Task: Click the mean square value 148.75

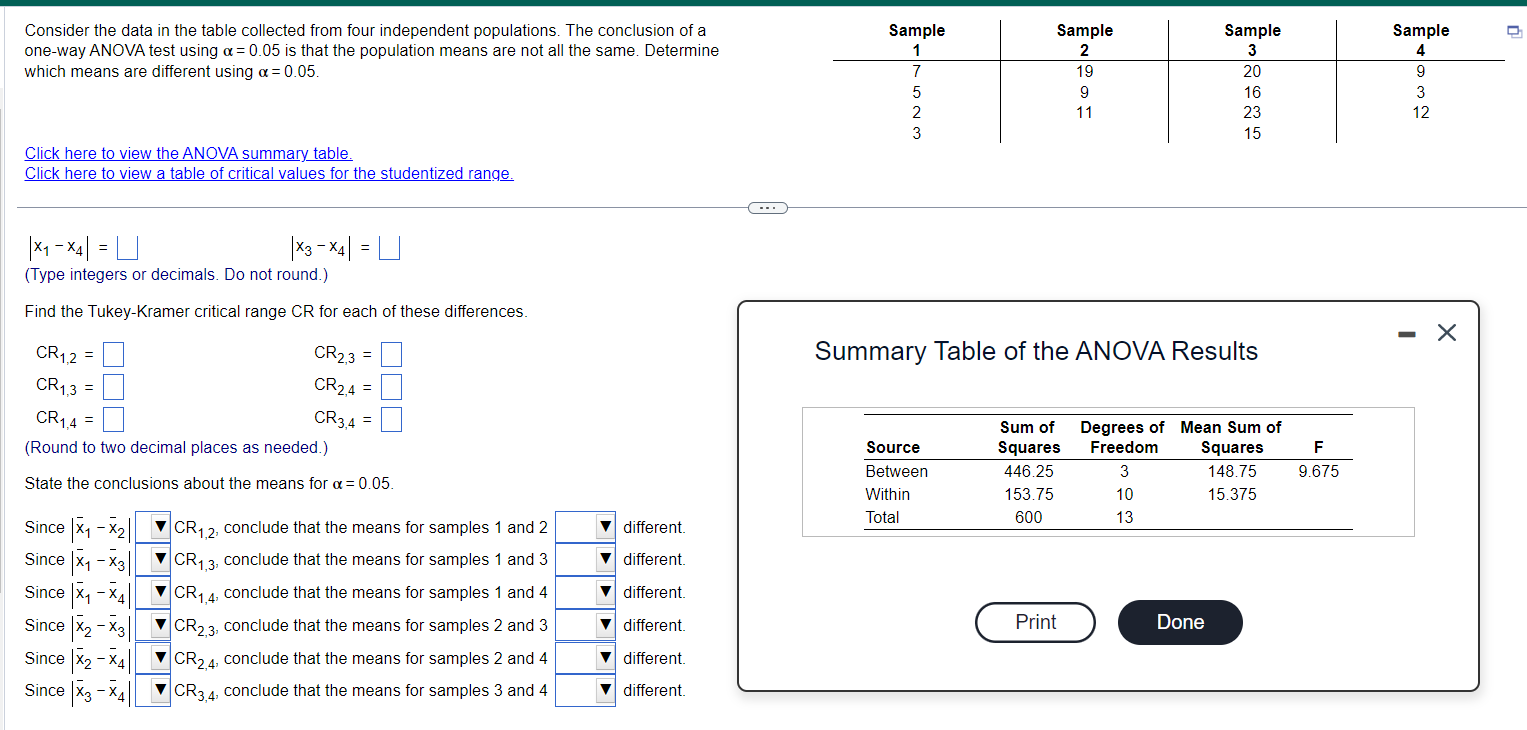Action: pyautogui.click(x=1232, y=471)
